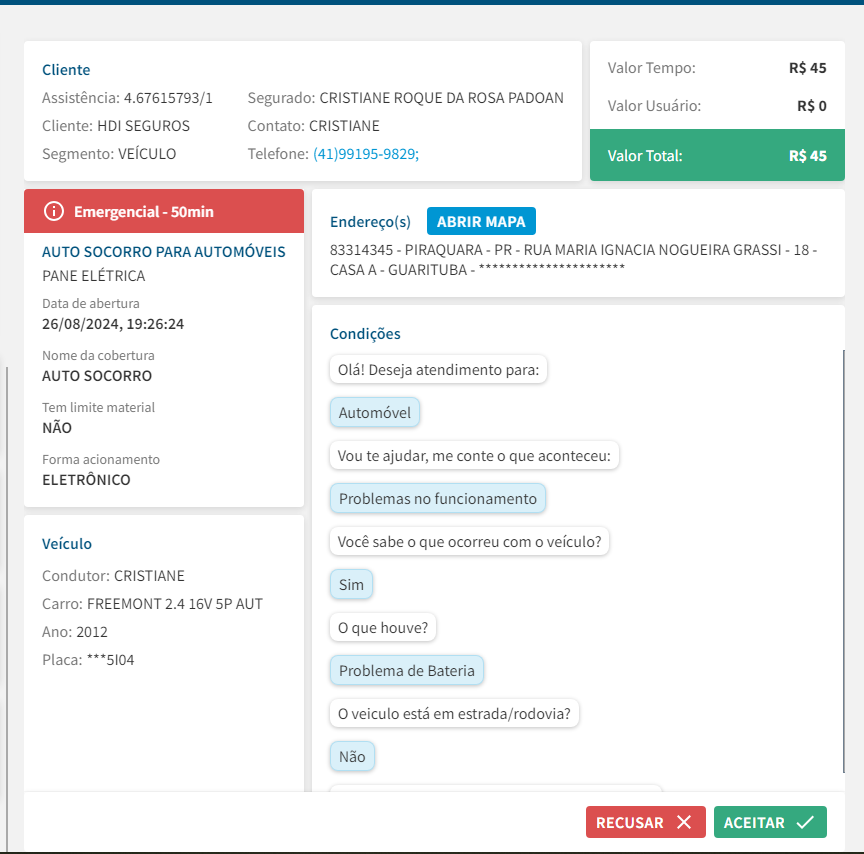Click the Veículo section heading
This screenshot has width=864, height=854.
click(x=67, y=544)
